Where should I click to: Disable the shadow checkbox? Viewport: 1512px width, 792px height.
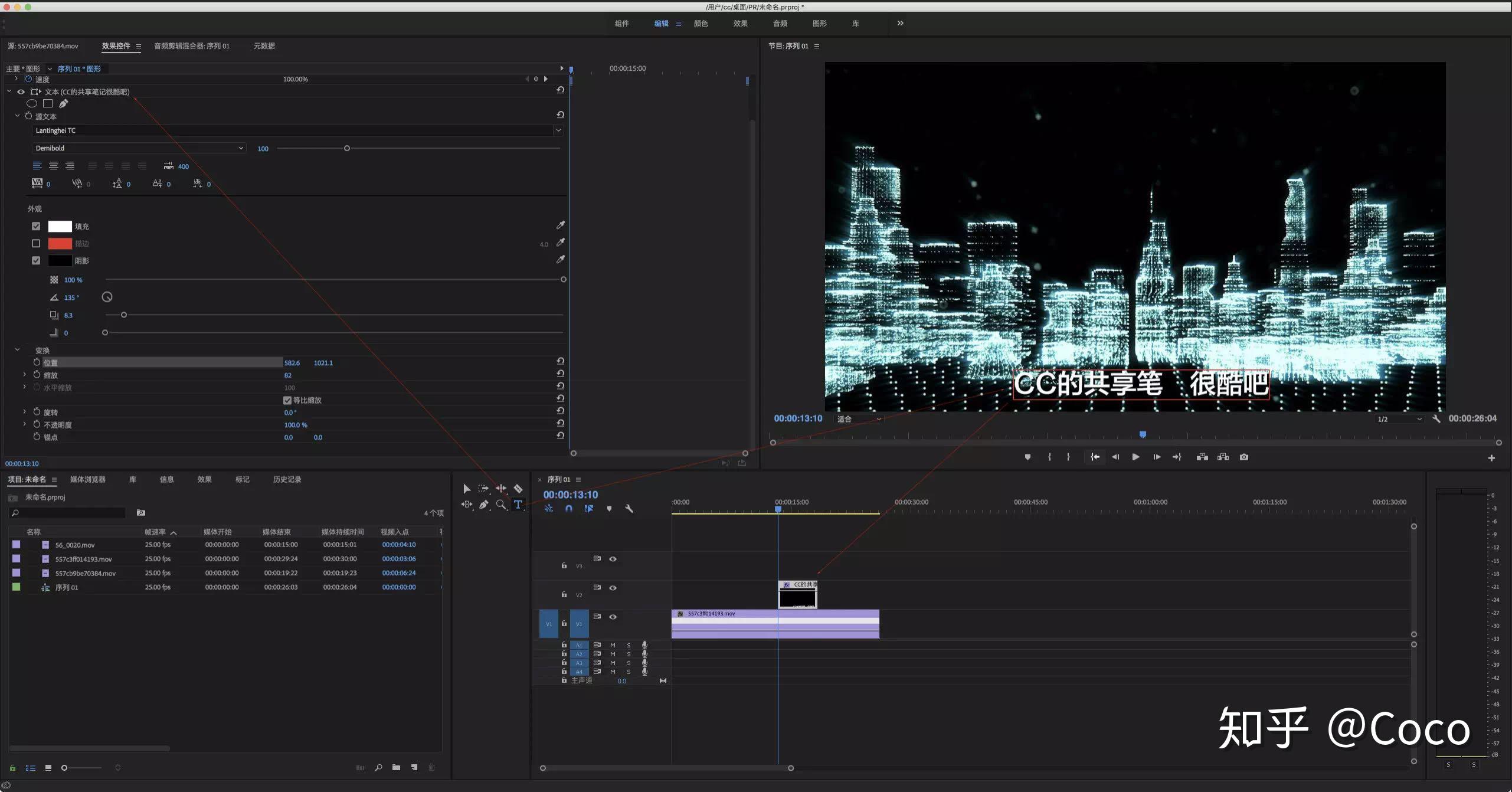click(36, 260)
